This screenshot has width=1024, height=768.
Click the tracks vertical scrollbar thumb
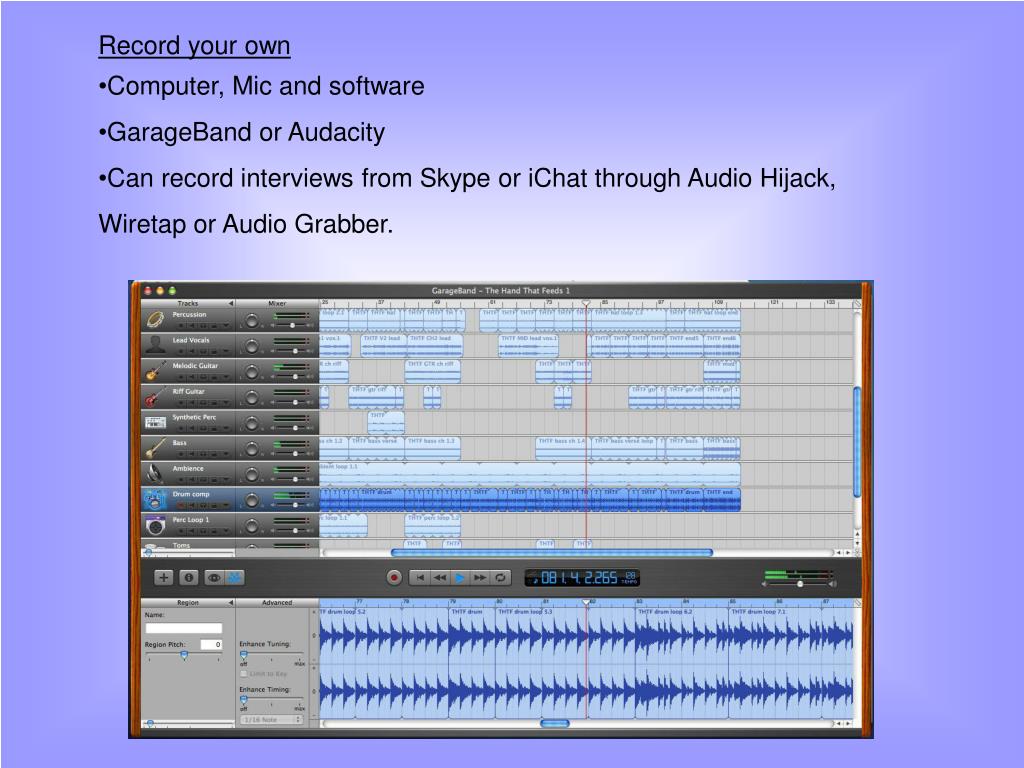coord(857,441)
